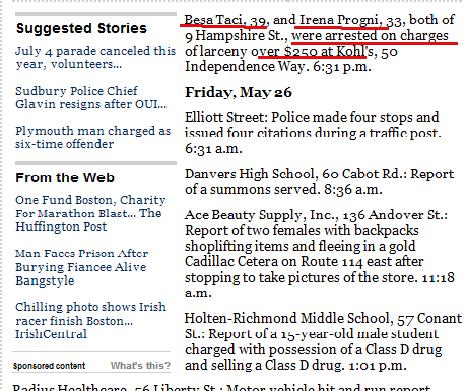Screen dimensions: 466x391
Task: Open Sudbury Police Chief Glavin resigns story
Action: [x=91, y=97]
